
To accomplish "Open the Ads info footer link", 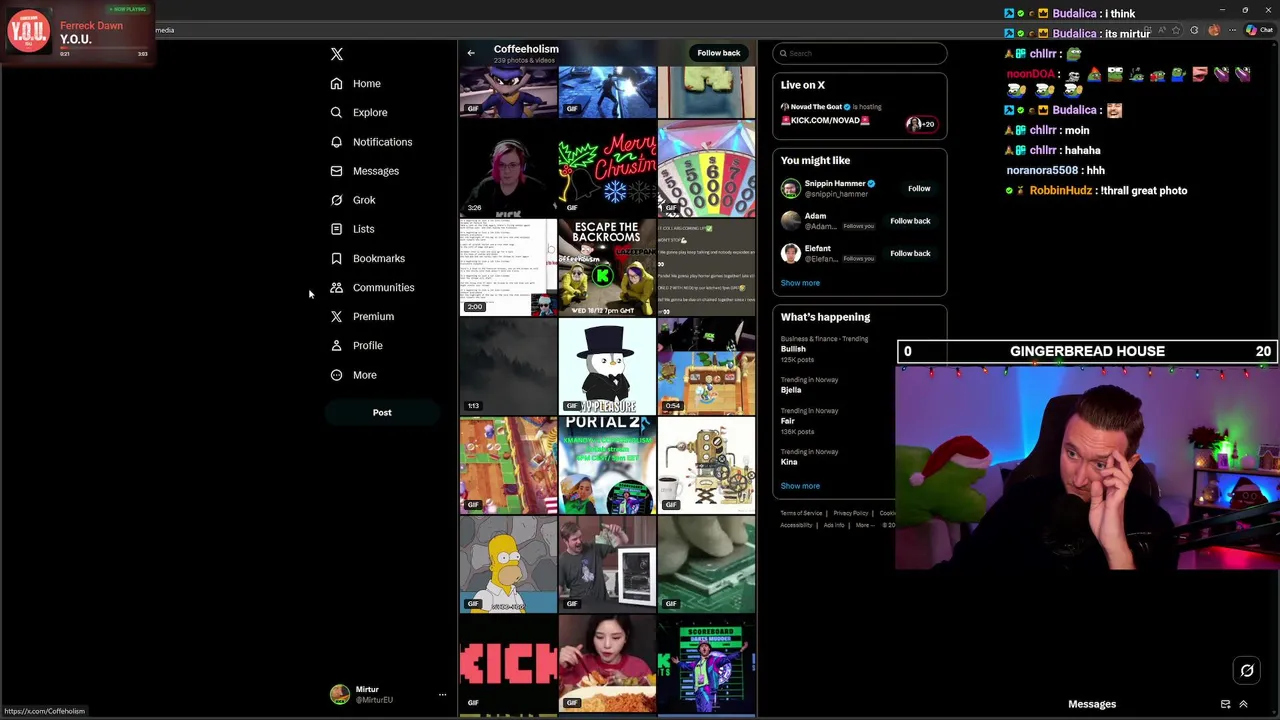I will click(x=834, y=525).
